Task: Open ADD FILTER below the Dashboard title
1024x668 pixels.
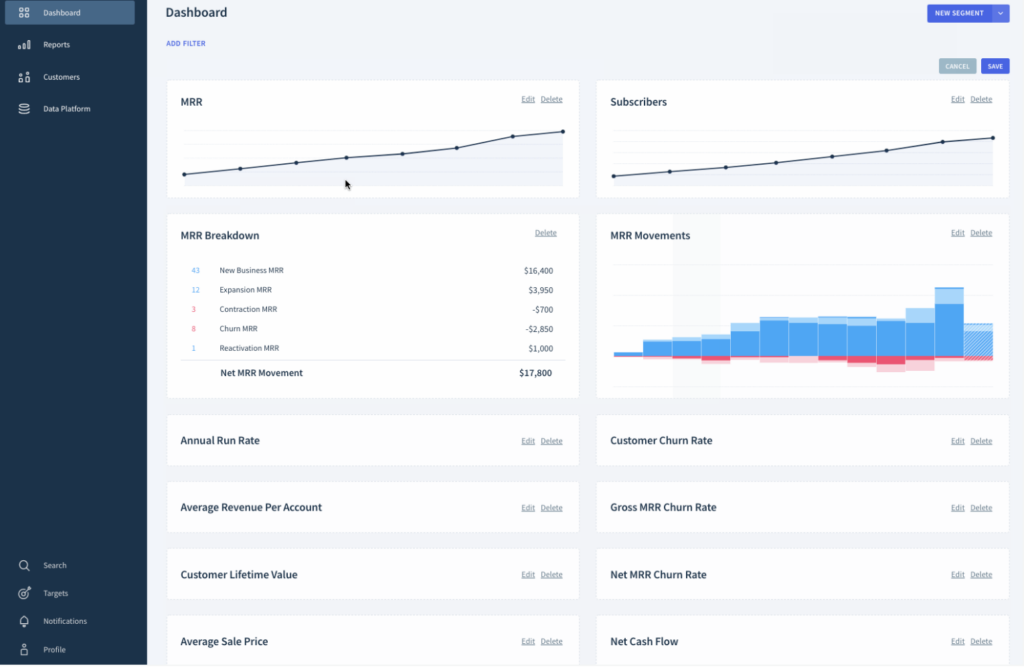Action: [186, 43]
